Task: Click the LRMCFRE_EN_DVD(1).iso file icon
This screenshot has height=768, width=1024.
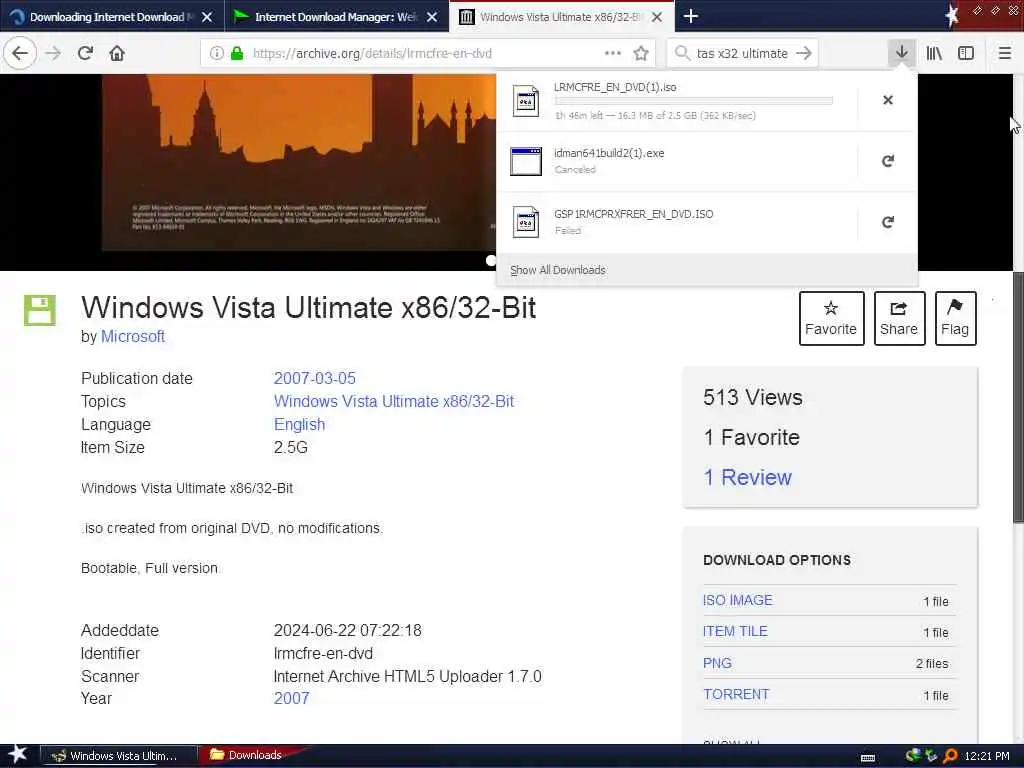Action: click(x=526, y=101)
